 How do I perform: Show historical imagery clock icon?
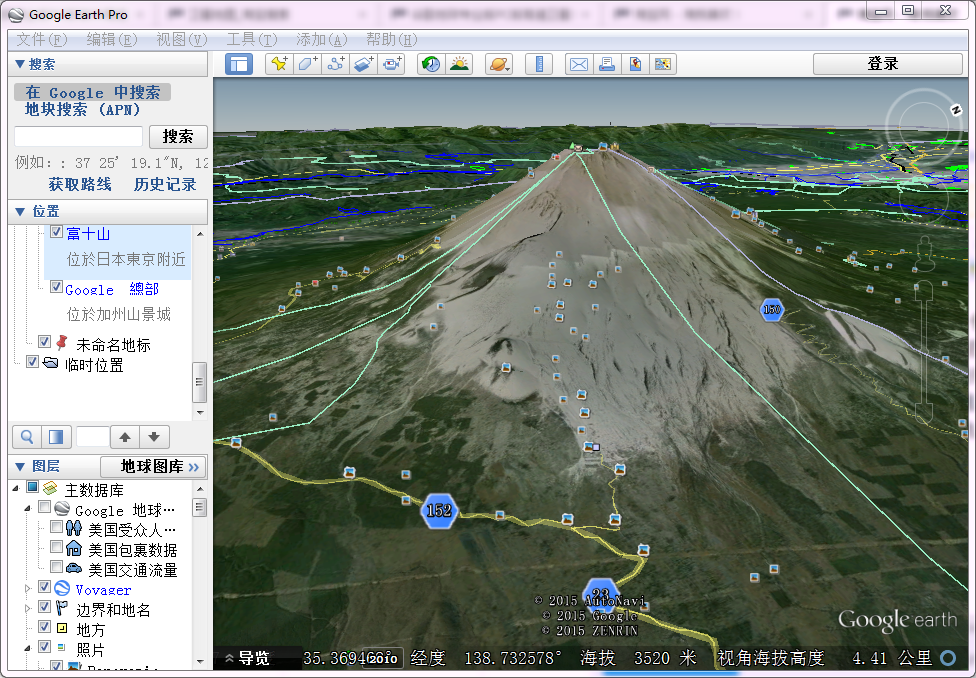[431, 64]
